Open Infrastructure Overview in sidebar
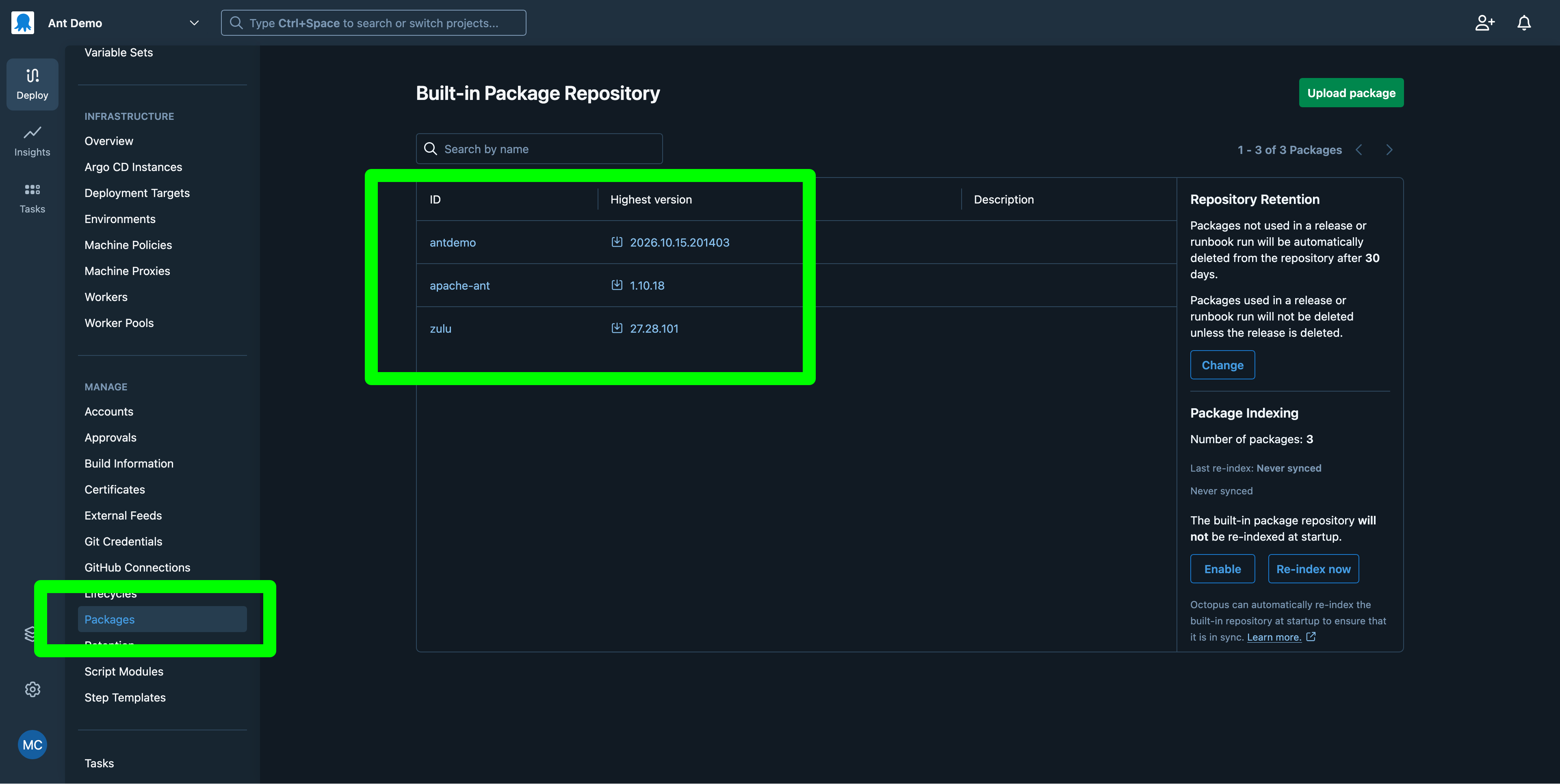The image size is (1560, 784). 109,141
